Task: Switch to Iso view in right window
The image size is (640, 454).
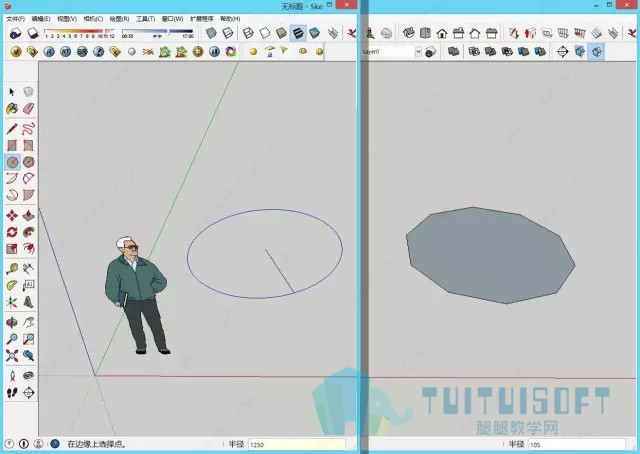Action: coord(409,33)
